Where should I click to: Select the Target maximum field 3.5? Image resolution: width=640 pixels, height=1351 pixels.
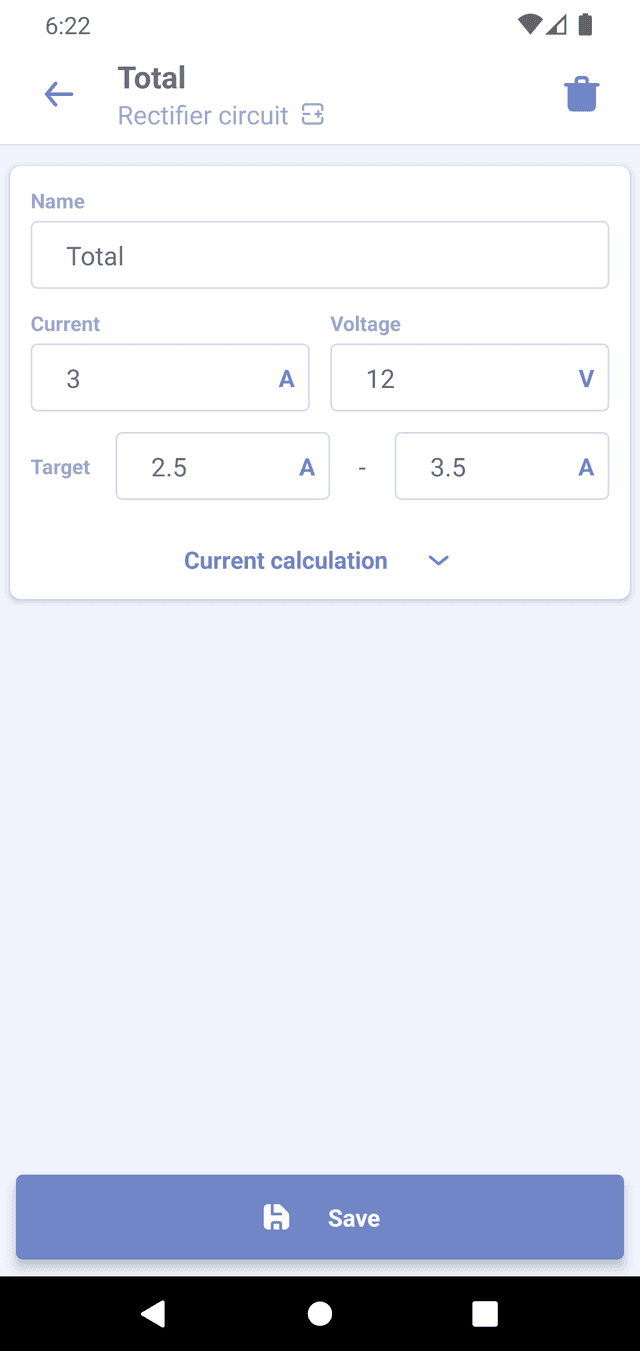[490, 466]
